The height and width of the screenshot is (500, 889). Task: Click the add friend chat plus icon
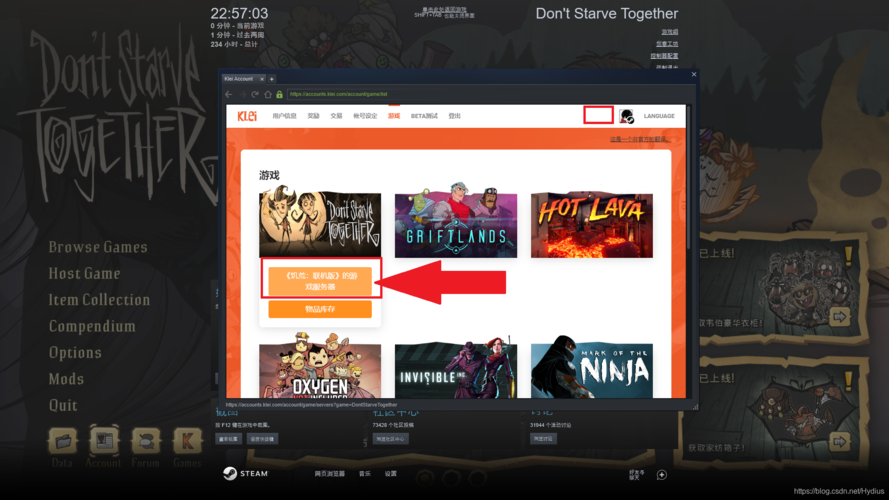coord(662,474)
